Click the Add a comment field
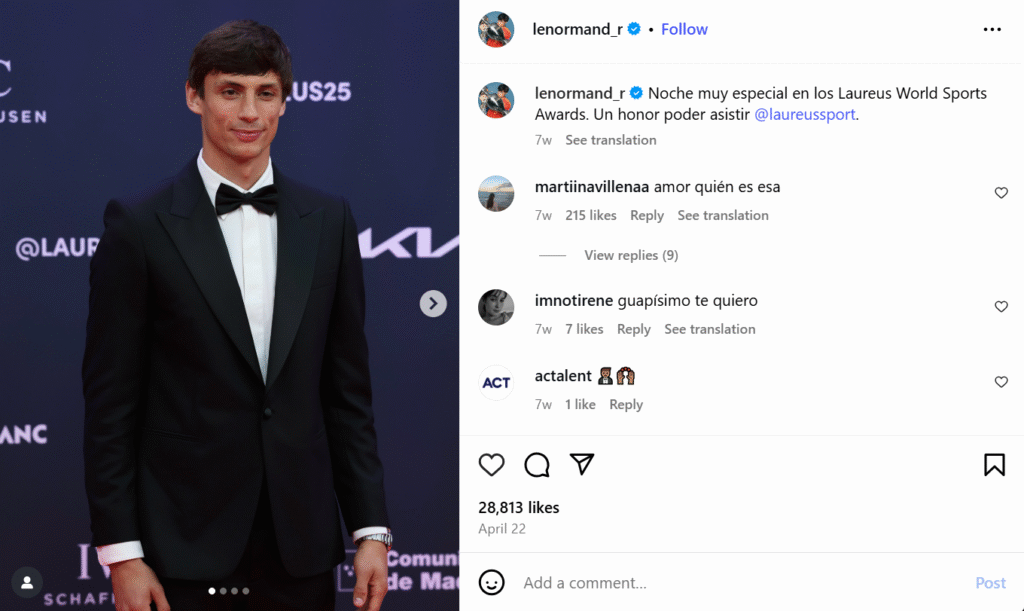 [740, 583]
